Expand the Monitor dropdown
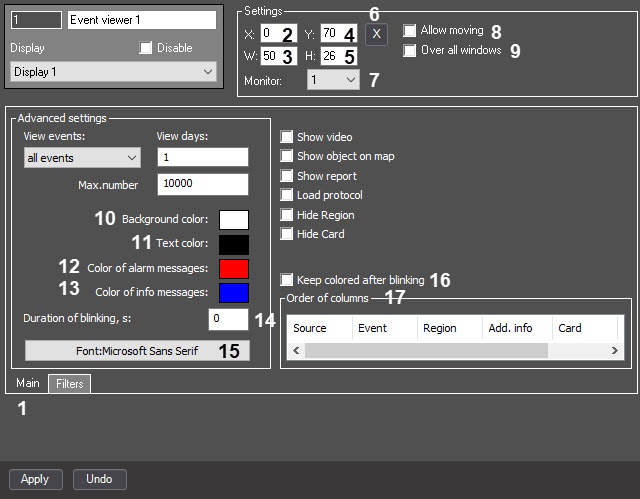The height and width of the screenshot is (499, 640). [x=331, y=80]
